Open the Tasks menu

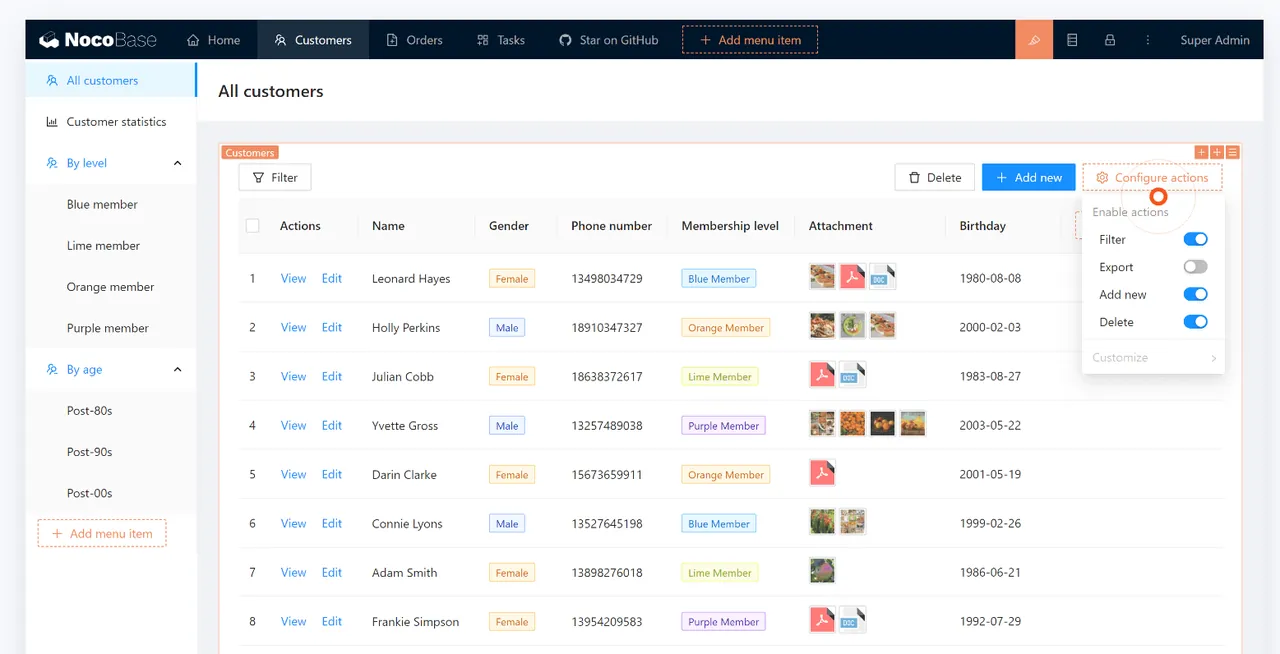pyautogui.click(x=501, y=40)
